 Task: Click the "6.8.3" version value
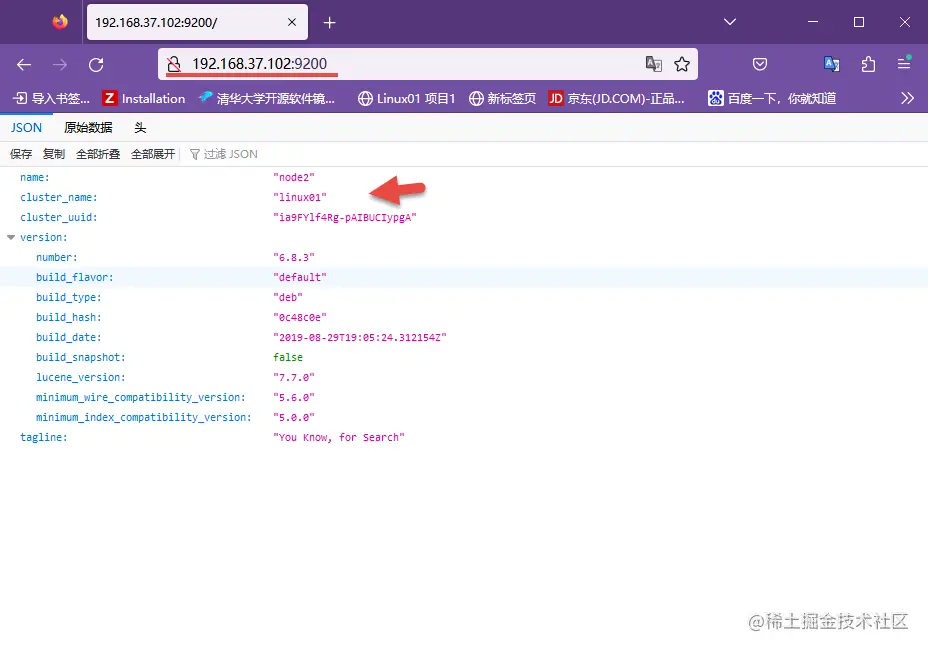[x=294, y=257]
